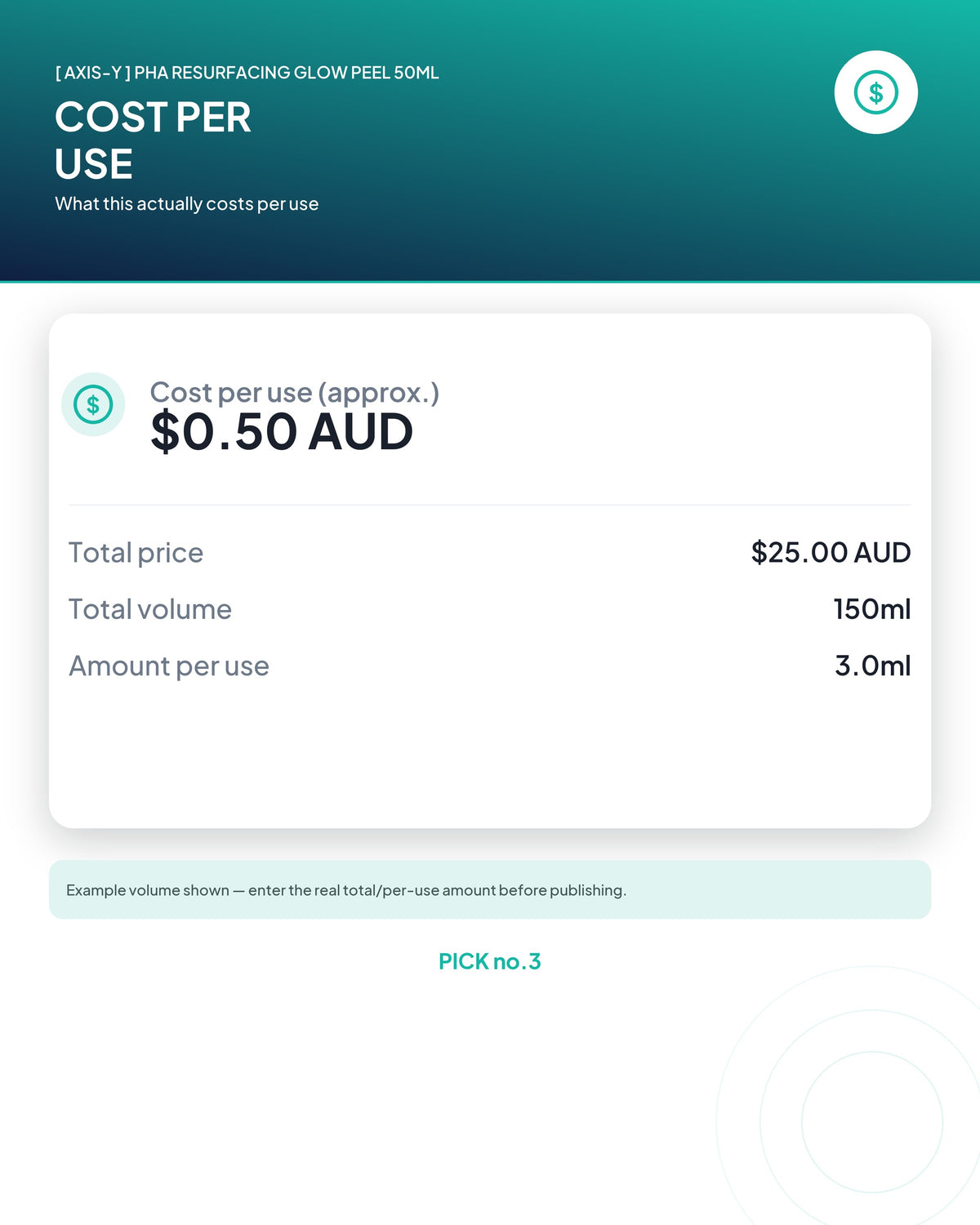Click the Amount per use label
Screen dimensions: 980x1225
coord(168,666)
